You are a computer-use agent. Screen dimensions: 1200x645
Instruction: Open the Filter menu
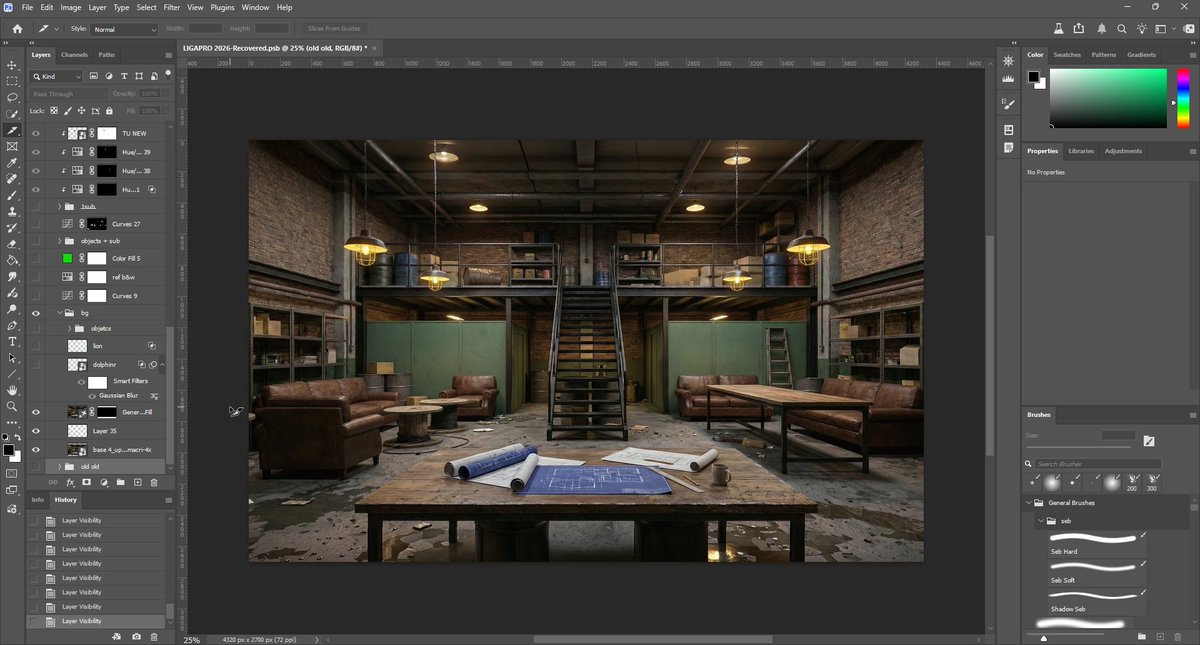[172, 7]
